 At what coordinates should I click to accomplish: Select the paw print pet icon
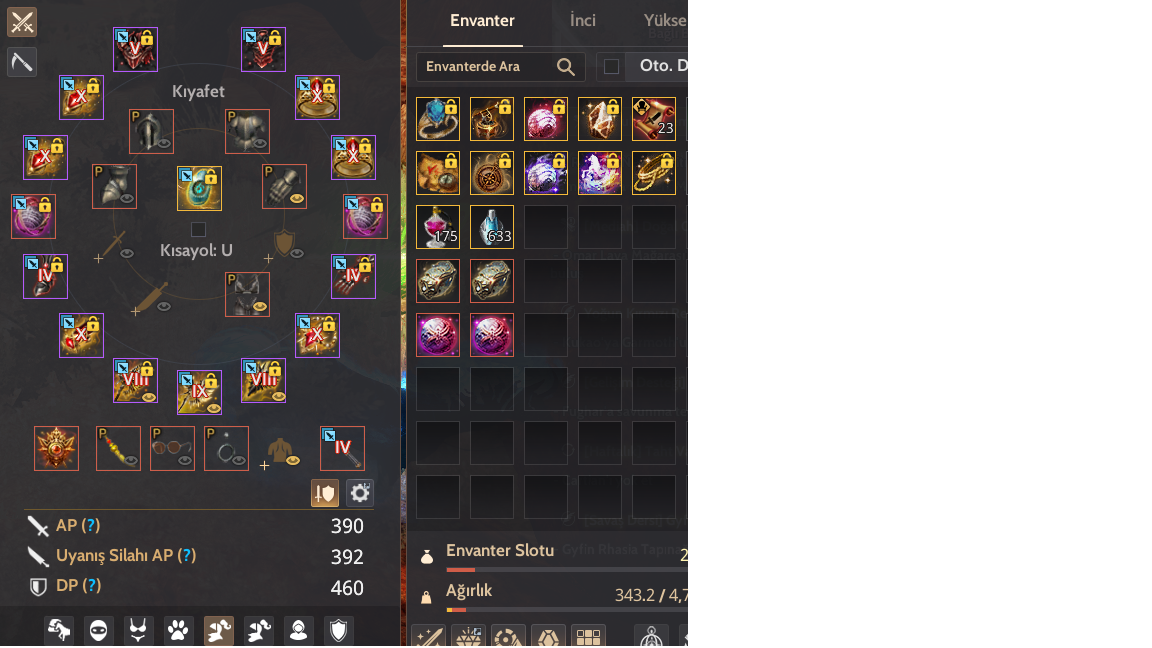[x=178, y=630]
